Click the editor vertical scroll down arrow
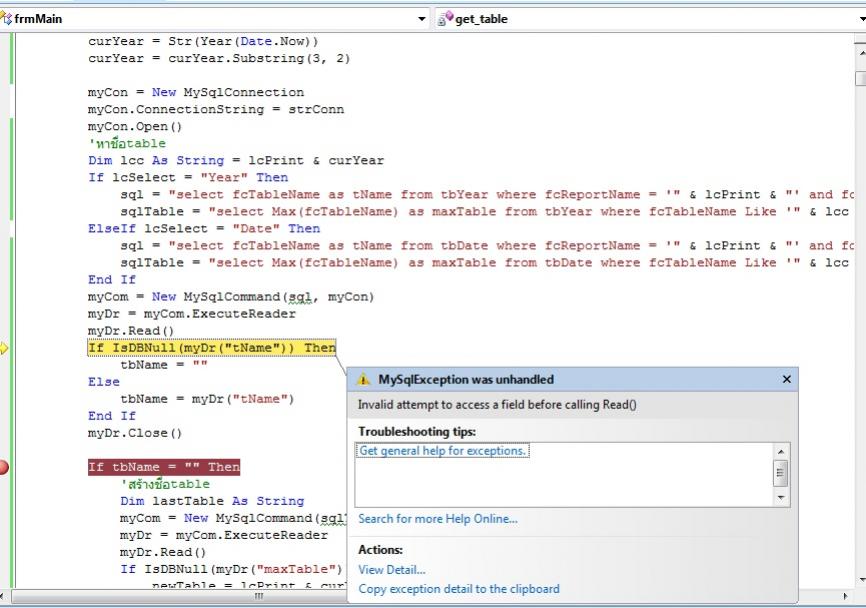The height and width of the screenshot is (608, 866). (x=861, y=580)
